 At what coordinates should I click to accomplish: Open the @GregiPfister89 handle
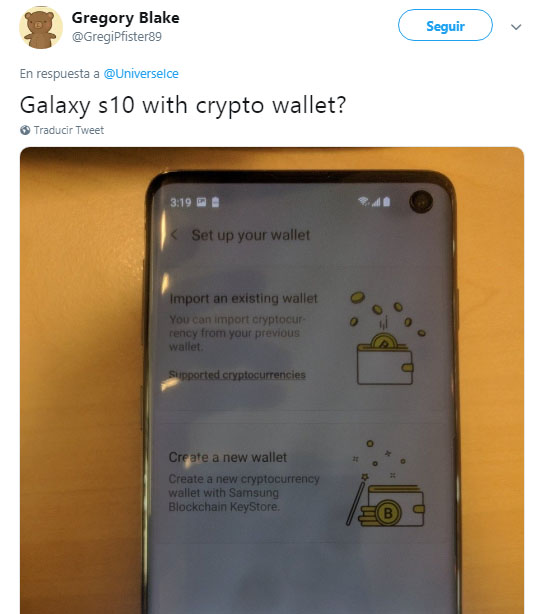[116, 37]
